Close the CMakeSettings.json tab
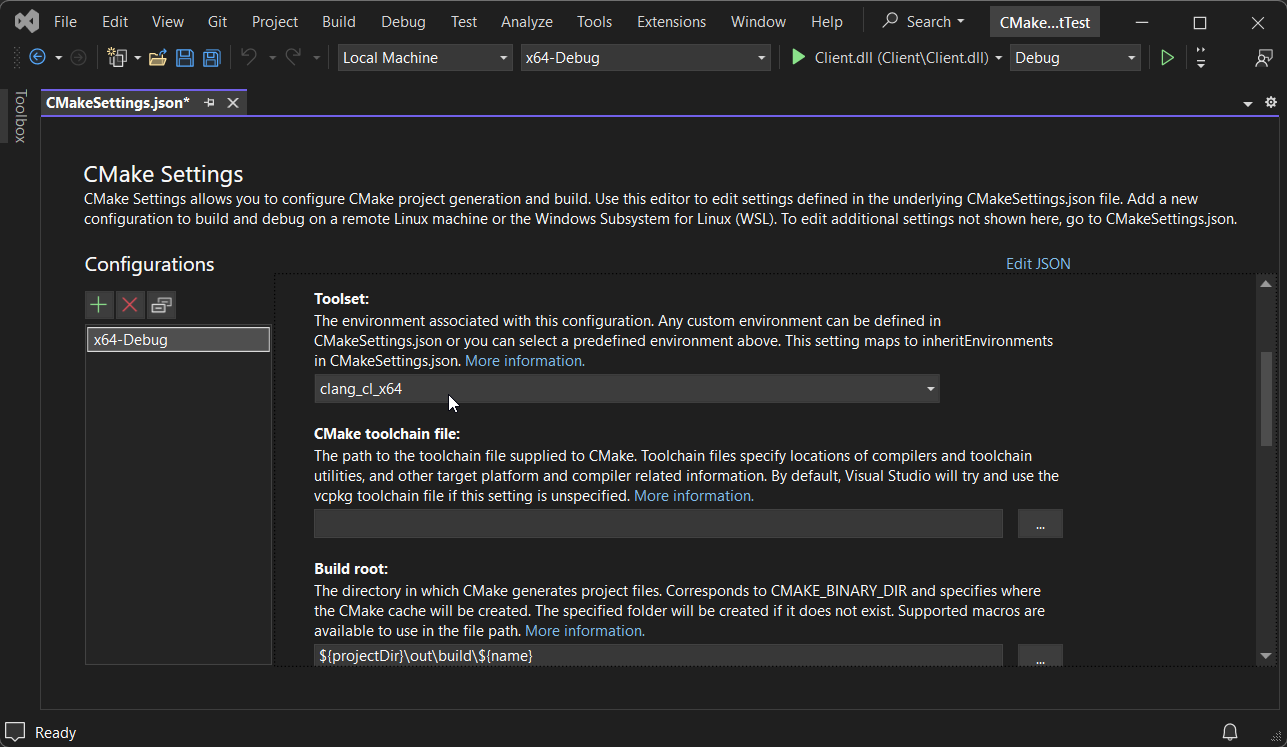1287x747 pixels. point(233,103)
